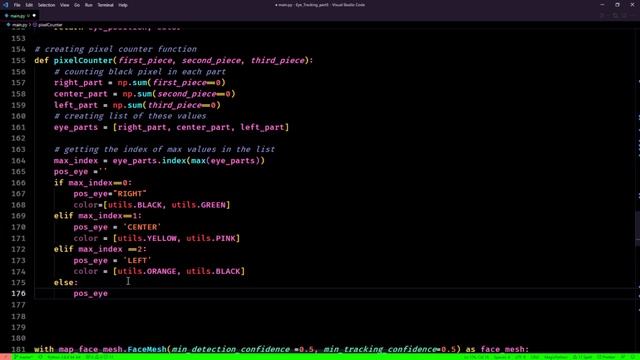Click utils.YELLOW on line 171
Screen dimensions: 640x360
pos(147,238)
